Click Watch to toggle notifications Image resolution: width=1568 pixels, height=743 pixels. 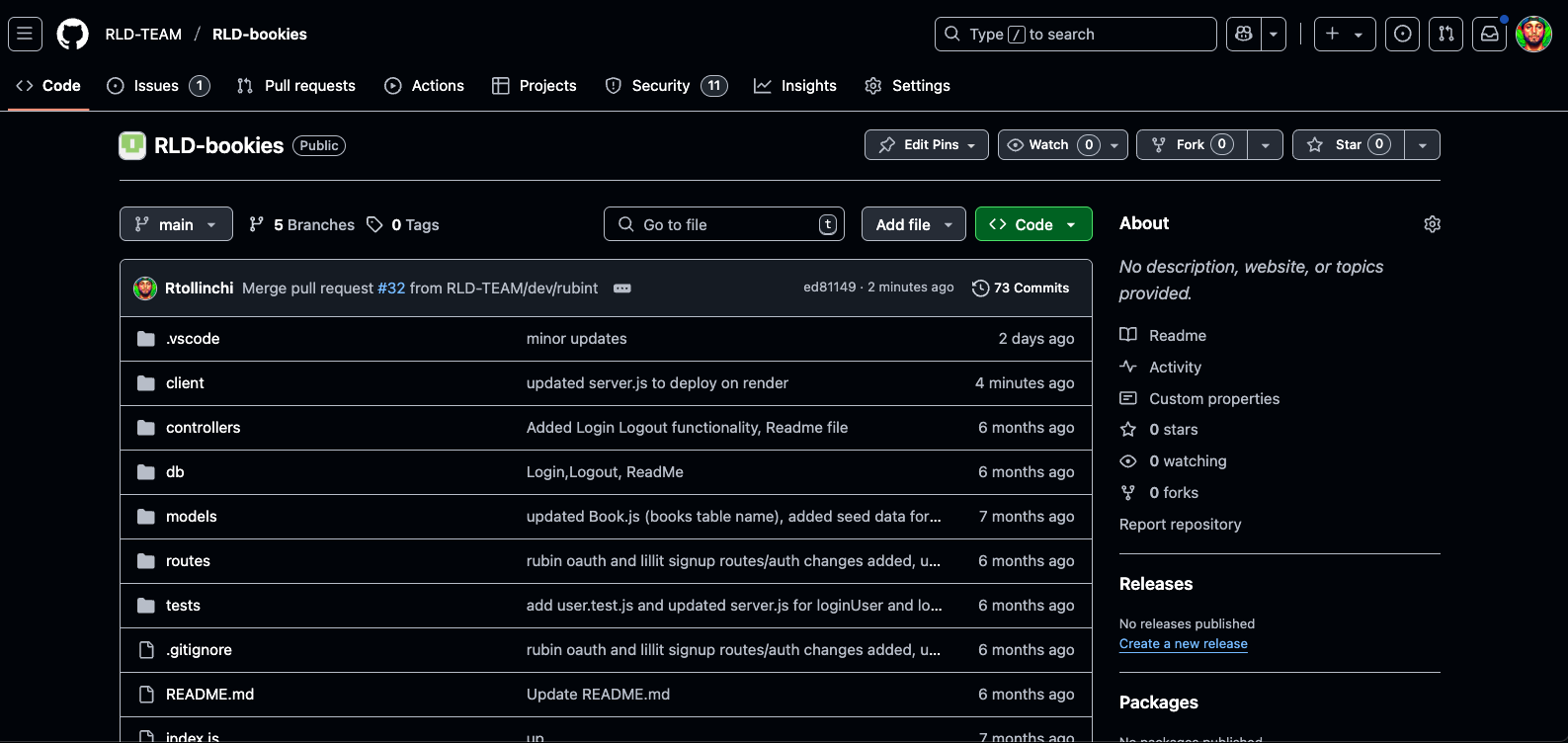pos(1049,144)
